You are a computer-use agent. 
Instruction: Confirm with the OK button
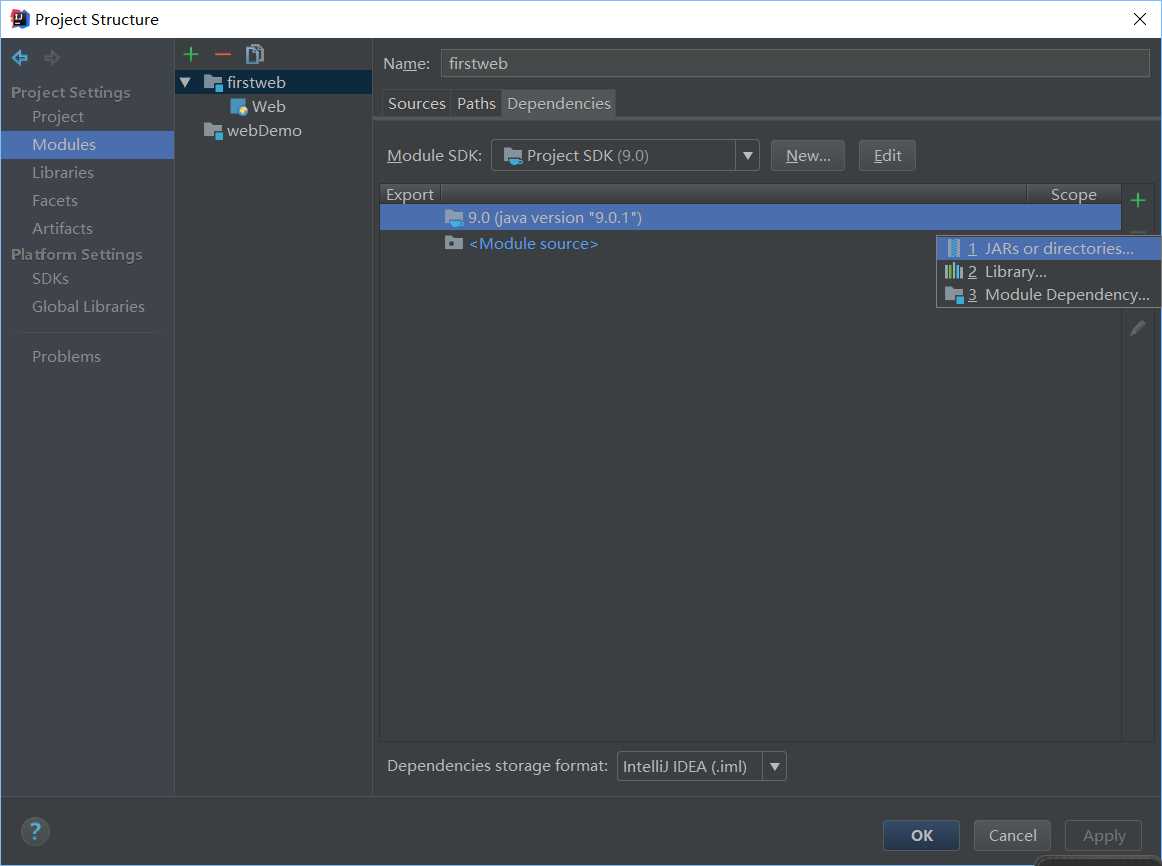921,836
